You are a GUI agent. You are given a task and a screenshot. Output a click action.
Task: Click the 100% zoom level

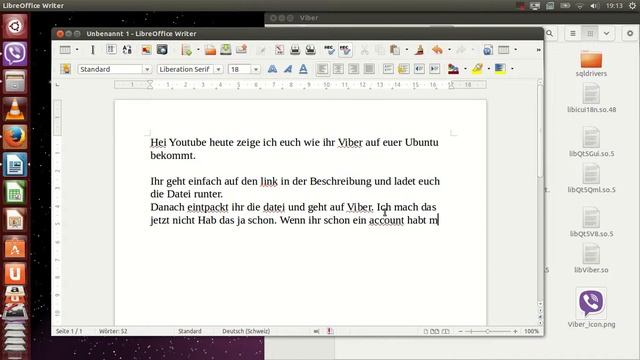tap(531, 331)
